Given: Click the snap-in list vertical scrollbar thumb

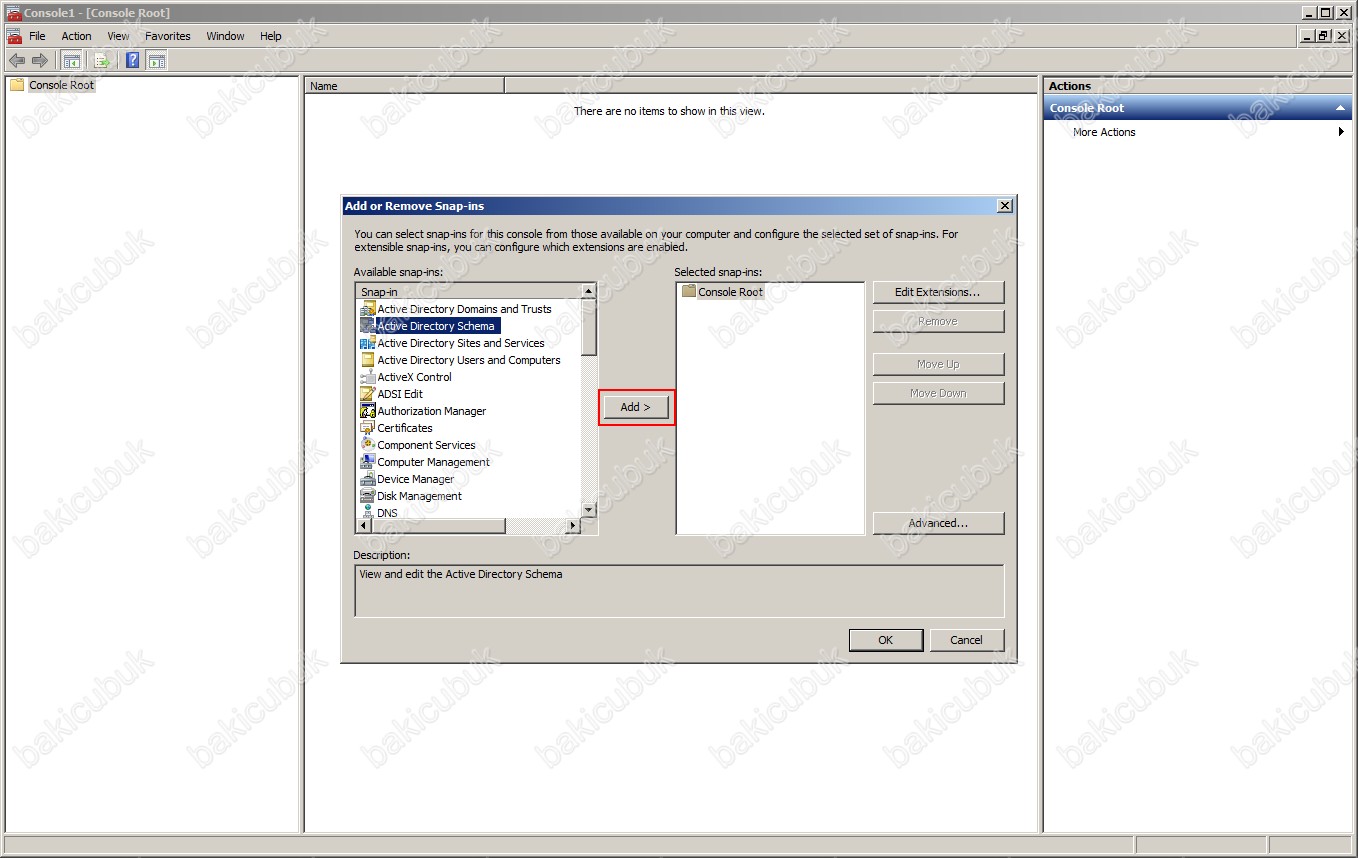Looking at the screenshot, I should [x=588, y=327].
